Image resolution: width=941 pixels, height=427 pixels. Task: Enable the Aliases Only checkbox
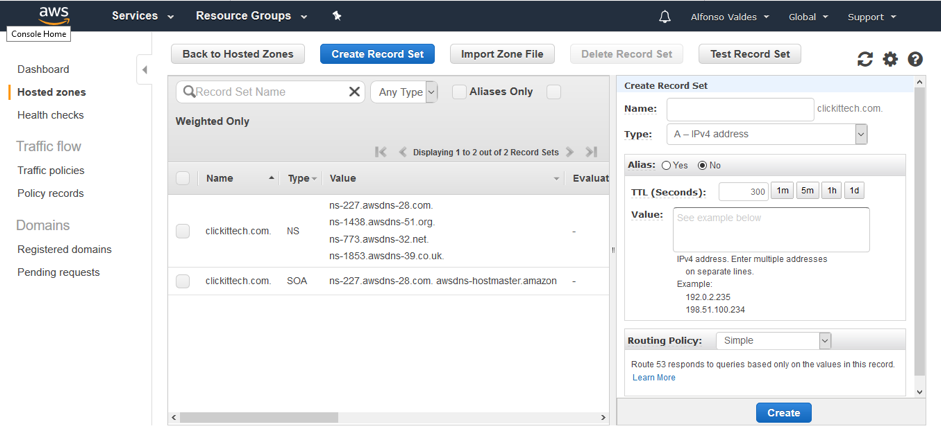460,92
